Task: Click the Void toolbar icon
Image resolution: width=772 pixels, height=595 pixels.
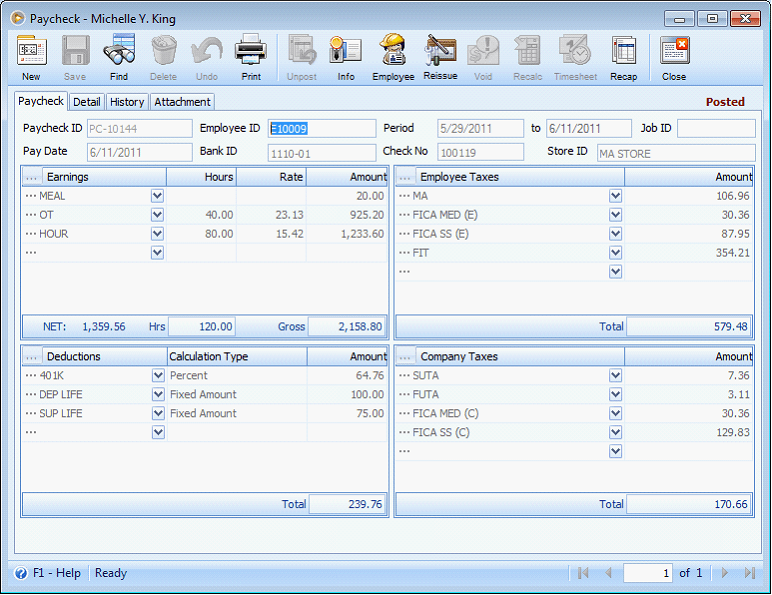Action: (483, 51)
